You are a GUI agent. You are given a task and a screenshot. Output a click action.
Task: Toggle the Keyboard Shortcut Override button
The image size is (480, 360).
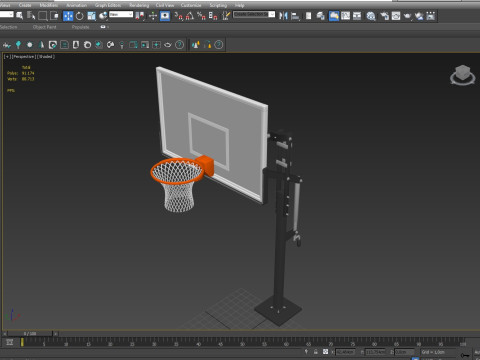click(165, 16)
